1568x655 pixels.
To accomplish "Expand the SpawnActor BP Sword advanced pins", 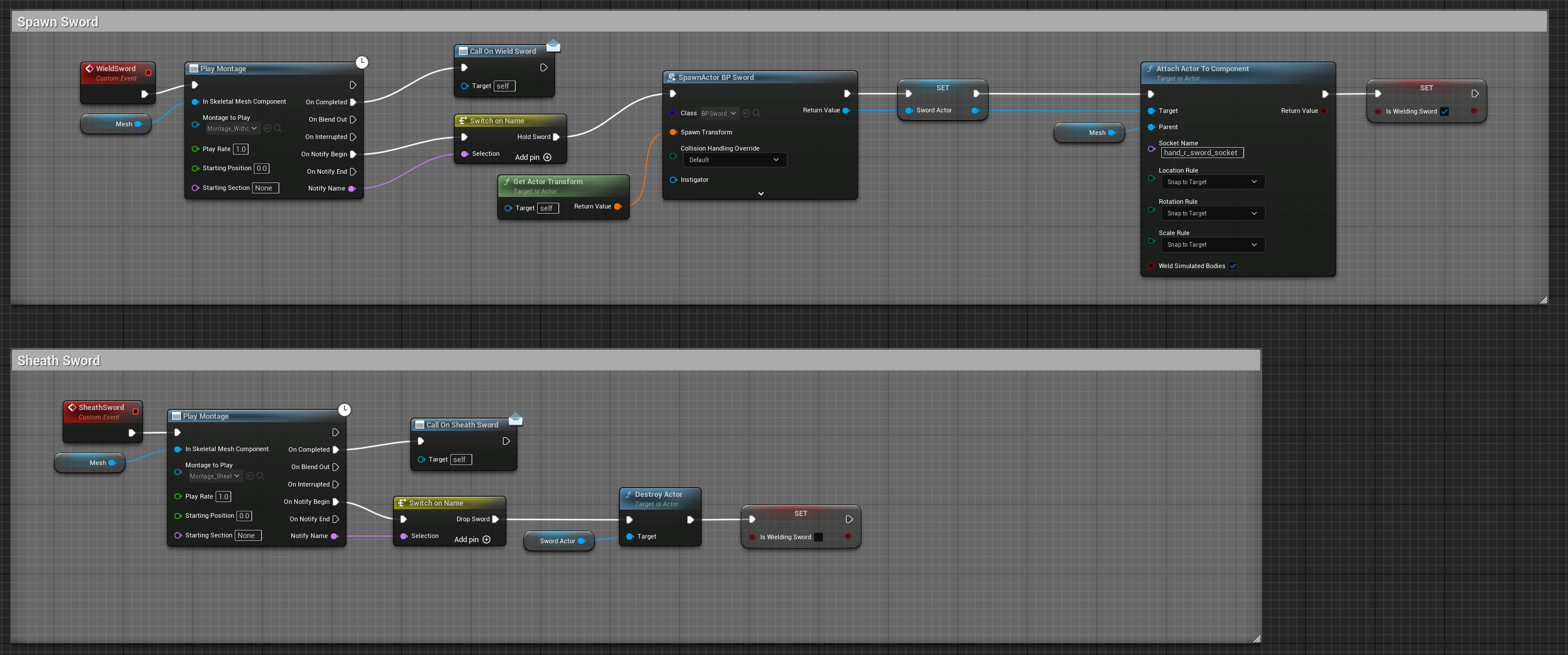I will (761, 193).
